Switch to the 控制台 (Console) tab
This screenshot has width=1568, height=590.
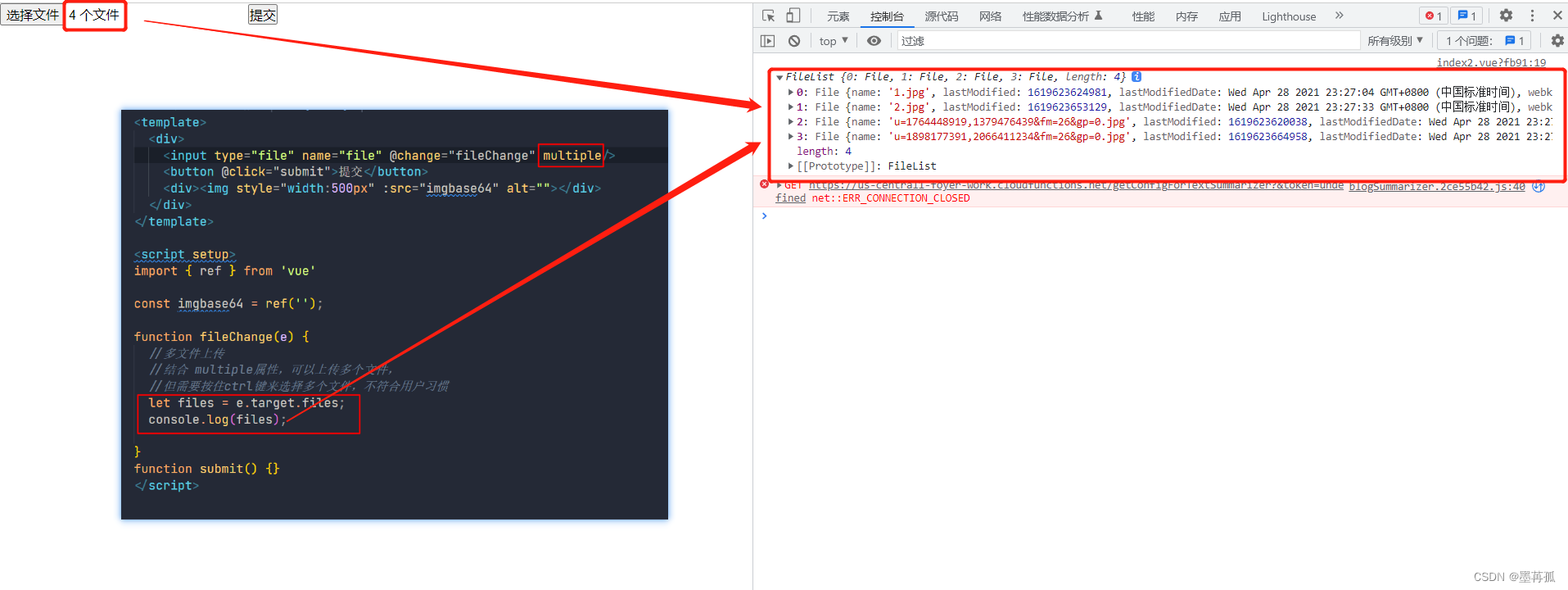pos(887,16)
